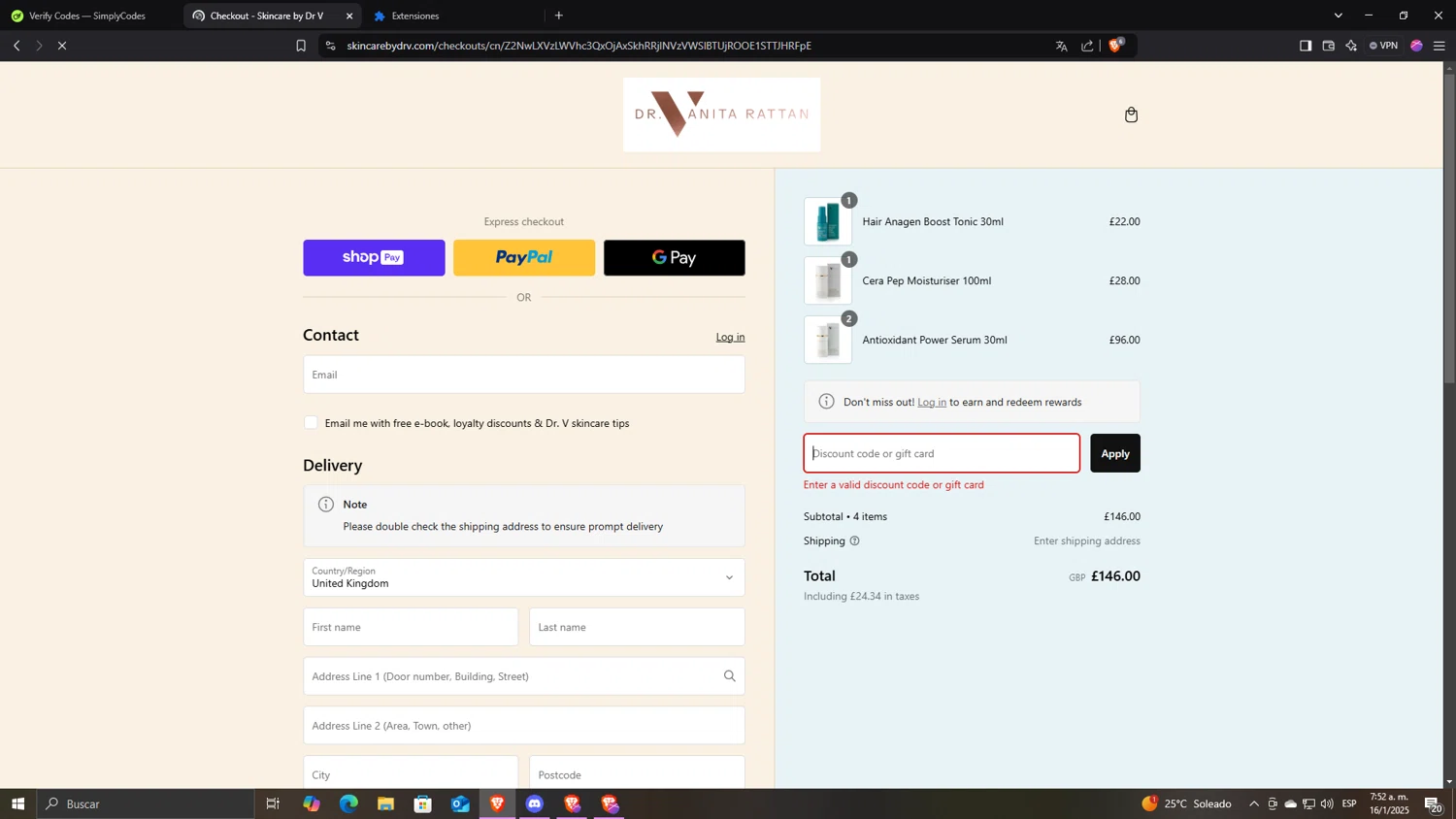Bookmark this page icon in address bar
1456x819 pixels.
301,46
